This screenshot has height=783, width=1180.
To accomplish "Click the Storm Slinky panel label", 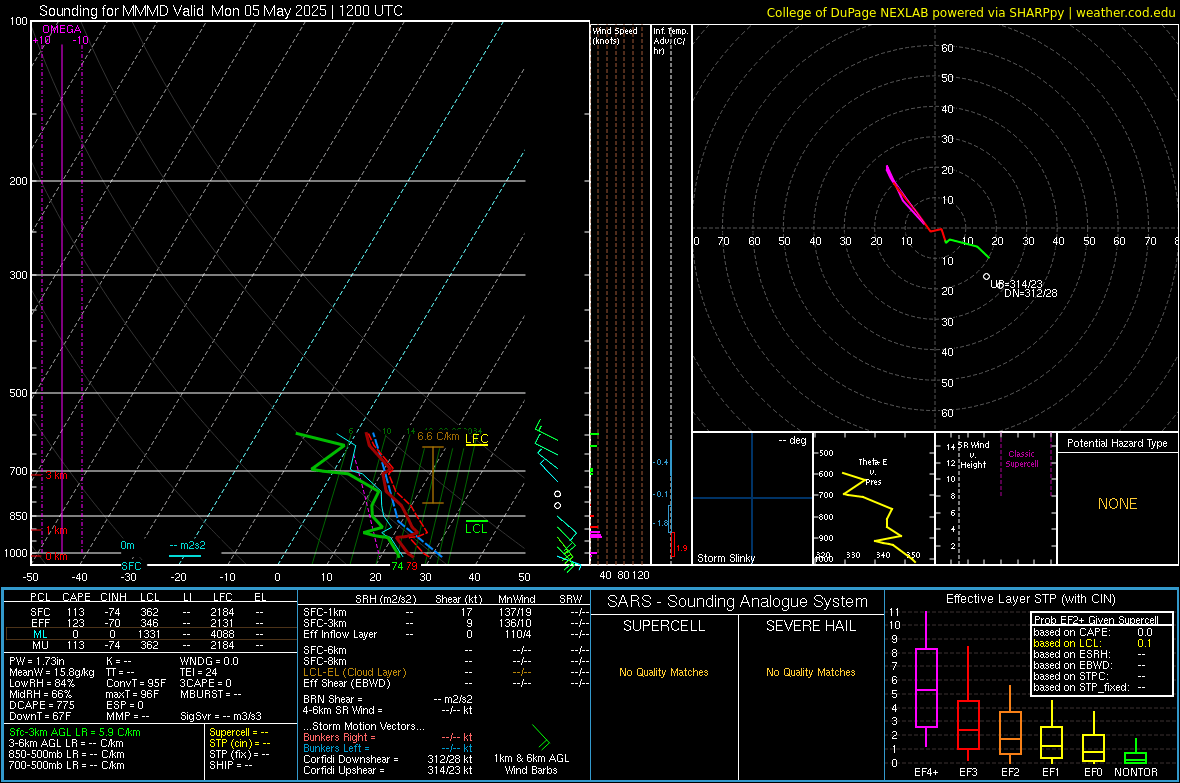I will (725, 558).
